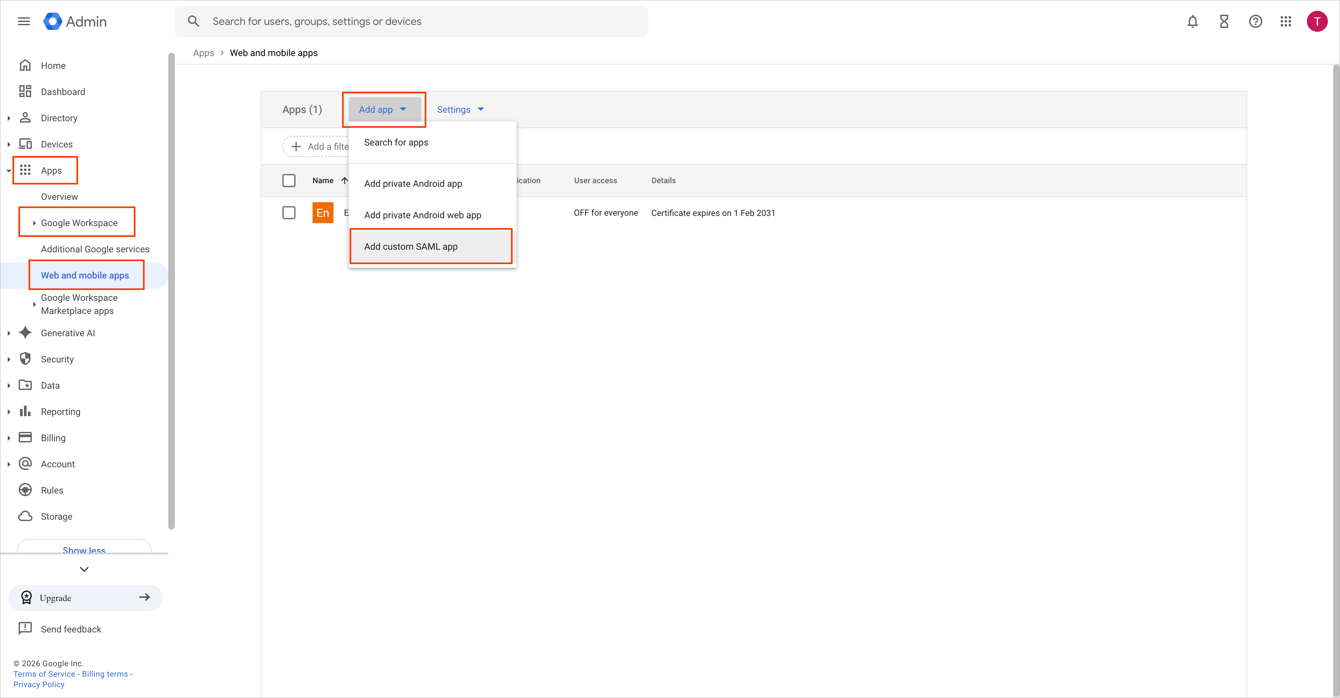
Task: Click the sidebar down chevron
Action: 84,569
